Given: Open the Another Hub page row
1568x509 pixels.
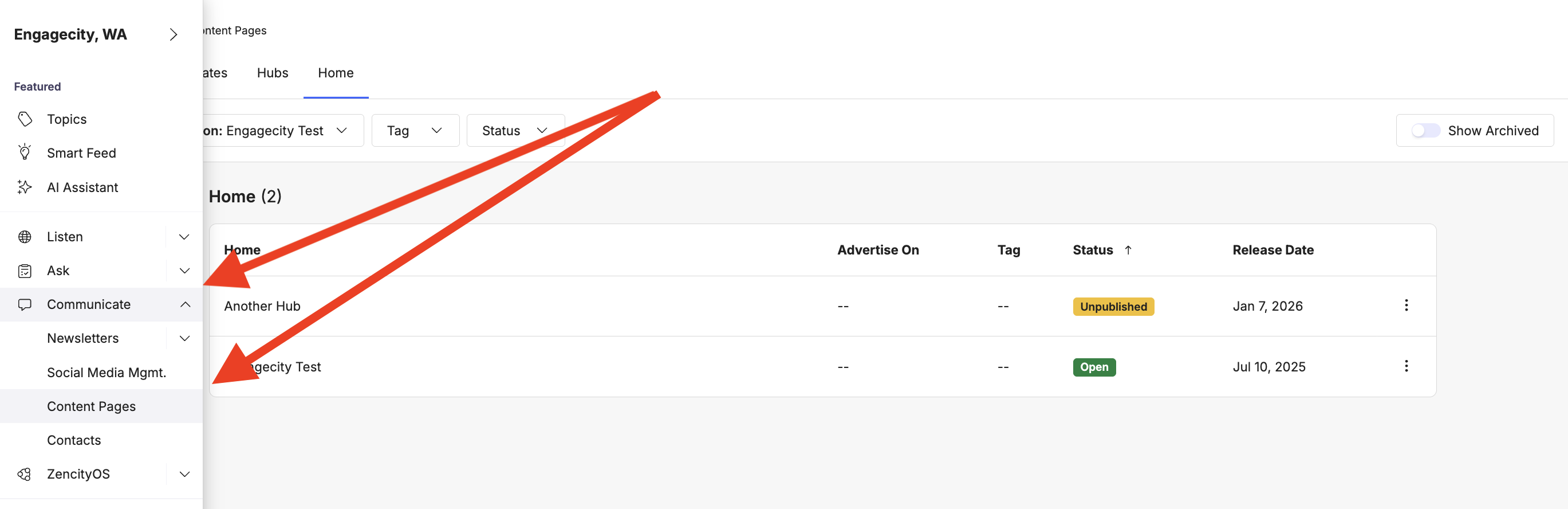Looking at the screenshot, I should point(262,306).
